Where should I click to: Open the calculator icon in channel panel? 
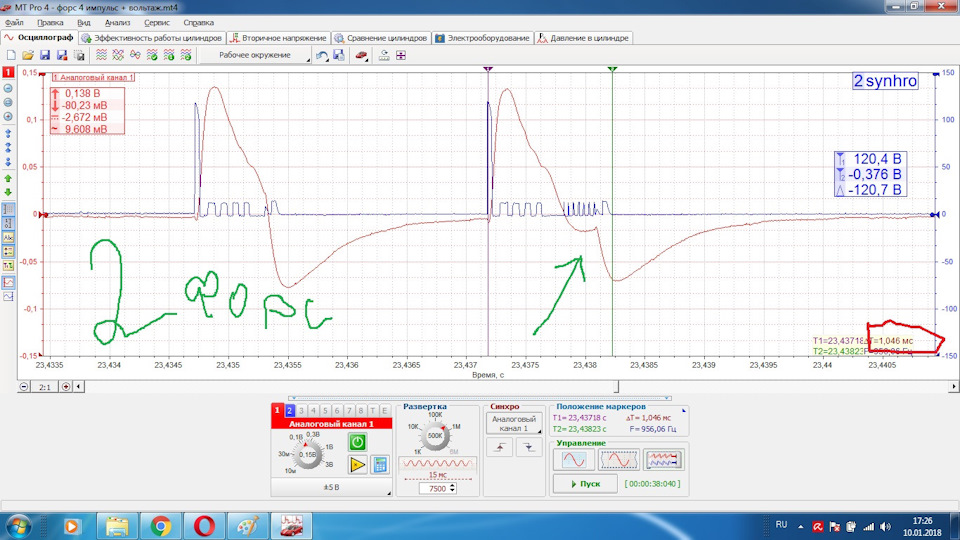[380, 465]
